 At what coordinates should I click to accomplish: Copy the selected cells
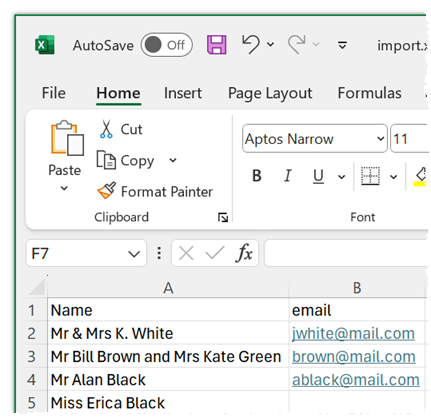pyautogui.click(x=126, y=161)
